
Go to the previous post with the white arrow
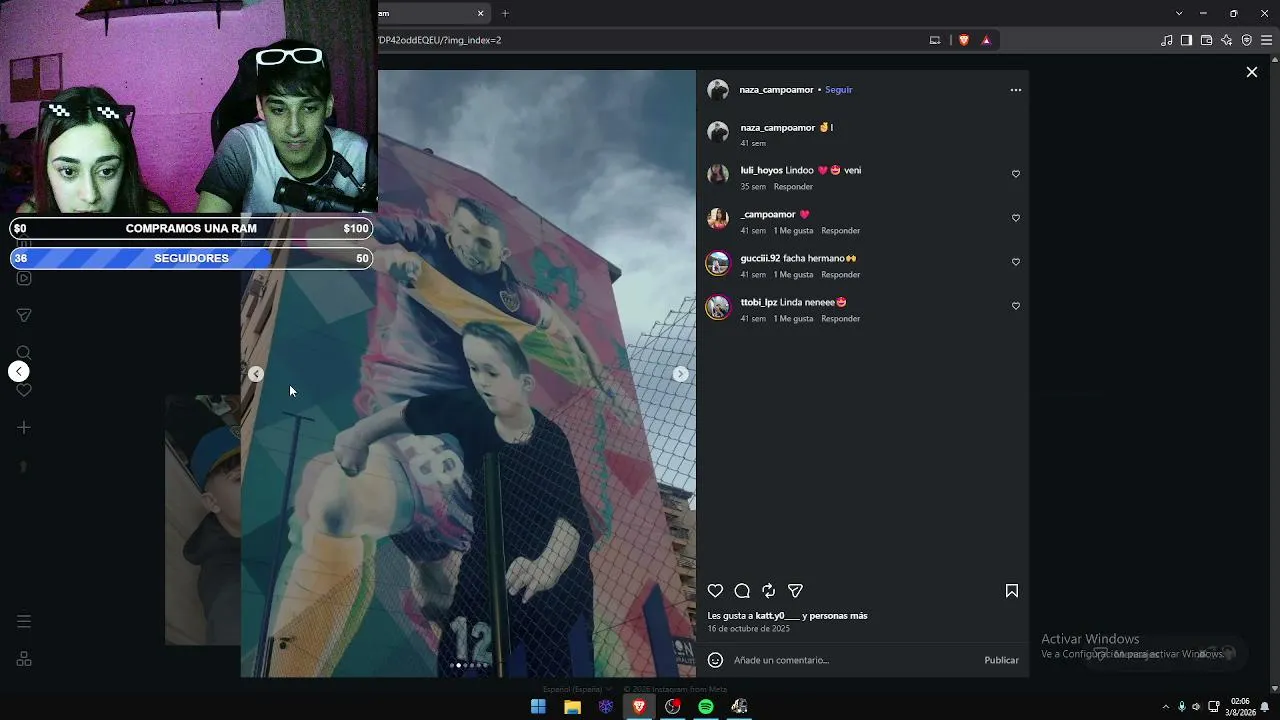19,372
